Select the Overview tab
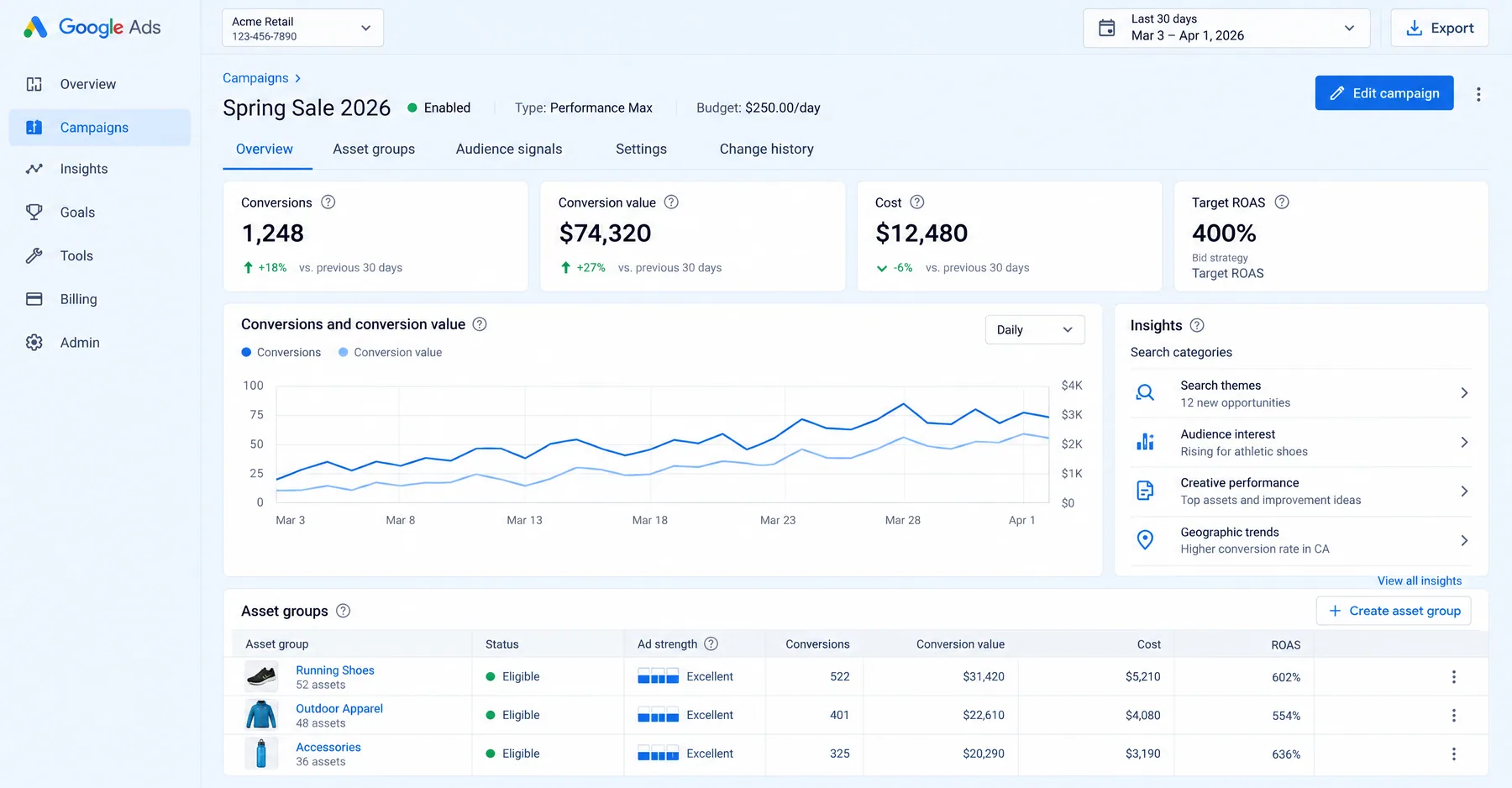This screenshot has height=788, width=1512. click(265, 150)
